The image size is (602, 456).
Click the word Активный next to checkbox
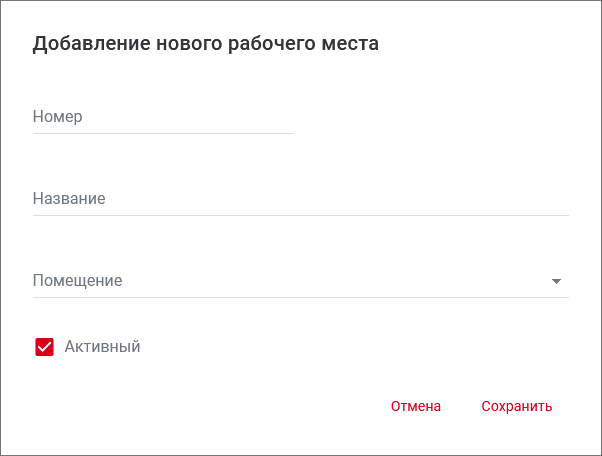[102, 347]
